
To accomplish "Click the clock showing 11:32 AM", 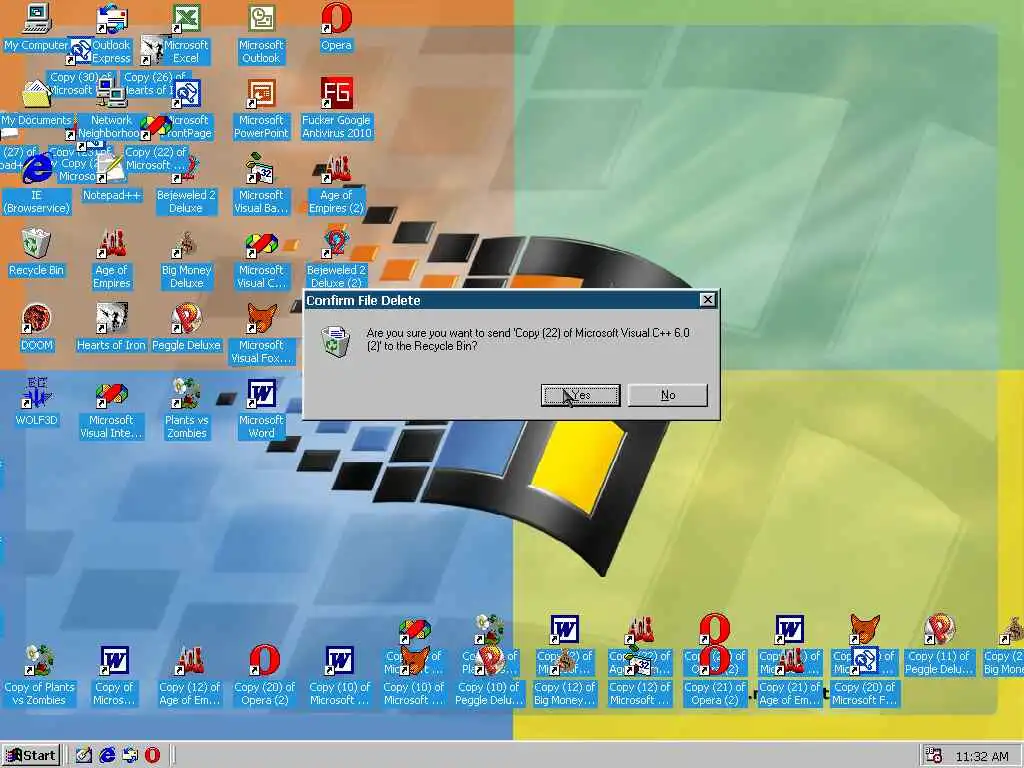I will 982,756.
